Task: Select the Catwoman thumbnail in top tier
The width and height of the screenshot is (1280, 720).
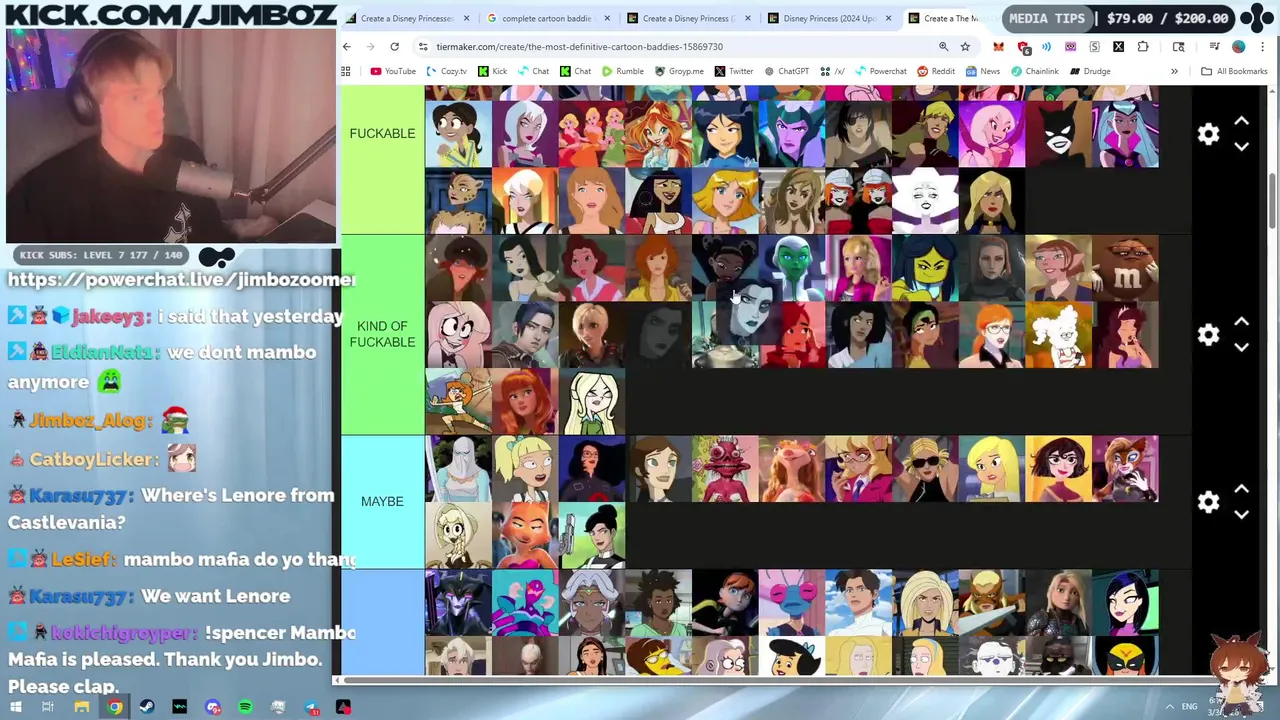Action: click(x=1059, y=134)
